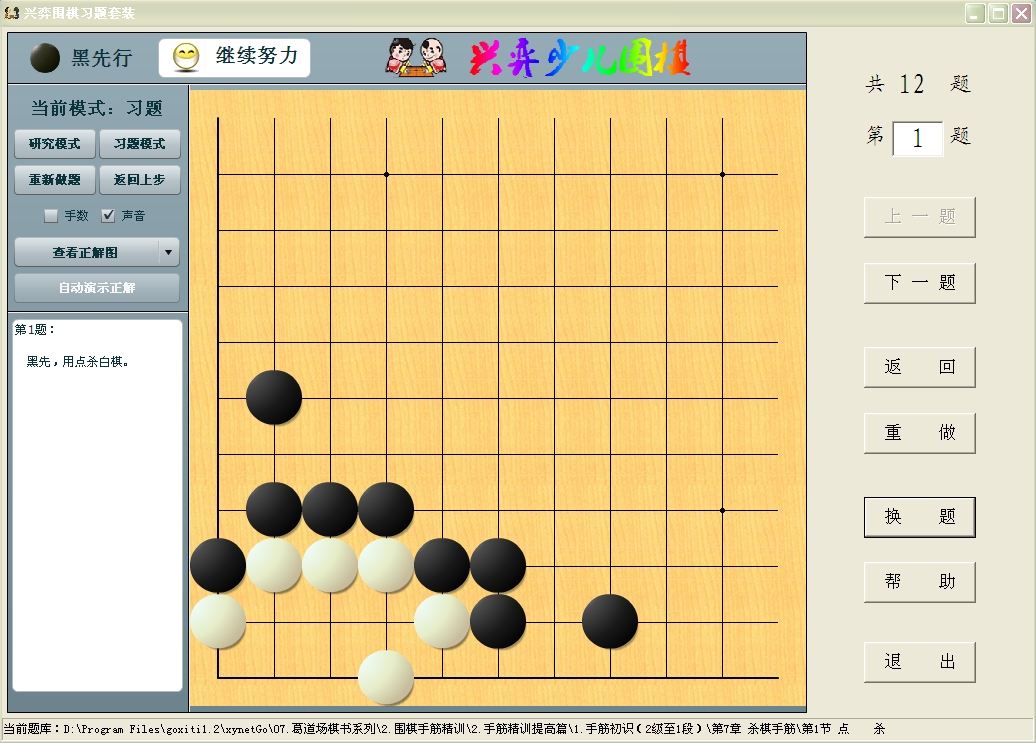
Task: Click the colorful 兴弈少儿围棋 title logo
Action: pos(580,57)
